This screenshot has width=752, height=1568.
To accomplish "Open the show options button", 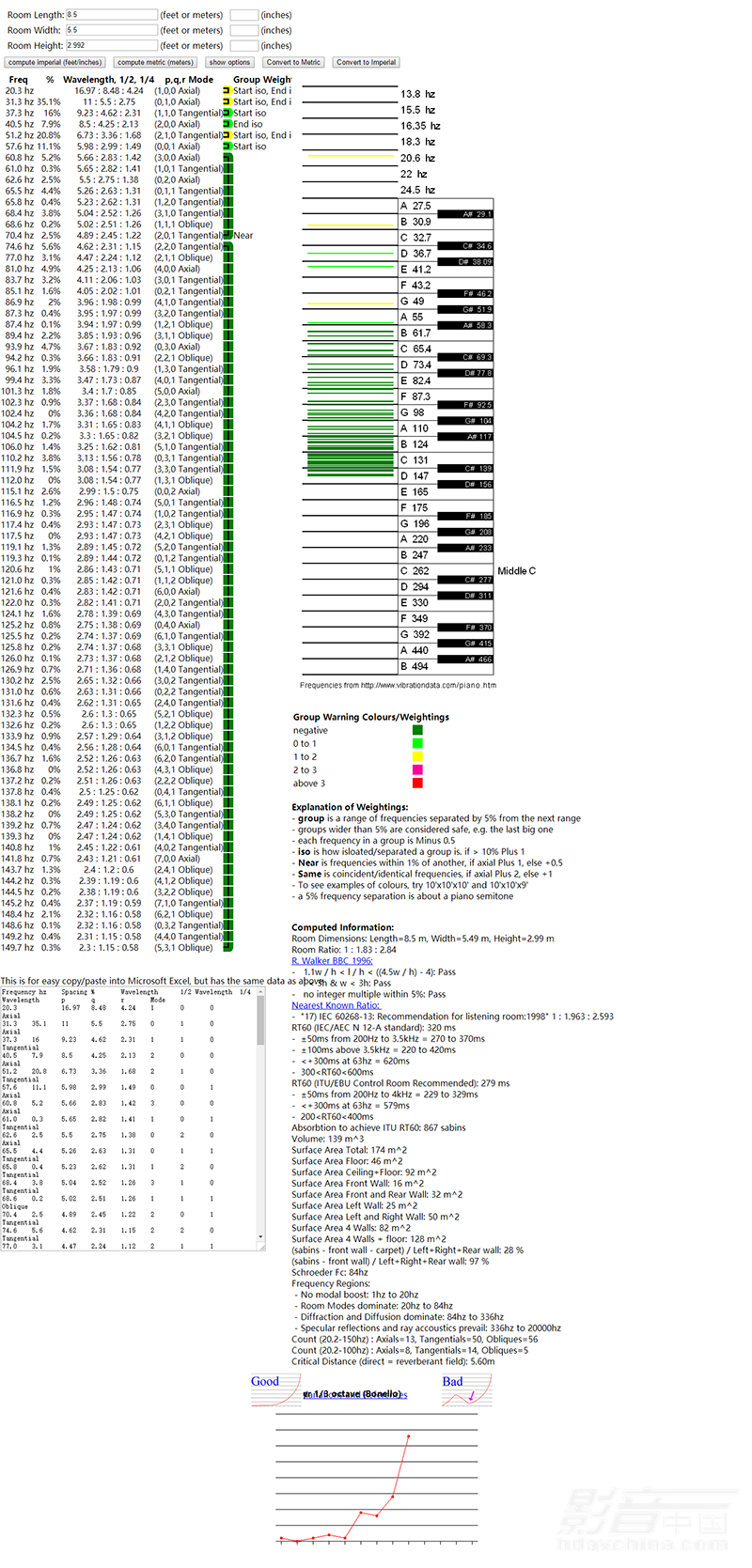I will 230,62.
